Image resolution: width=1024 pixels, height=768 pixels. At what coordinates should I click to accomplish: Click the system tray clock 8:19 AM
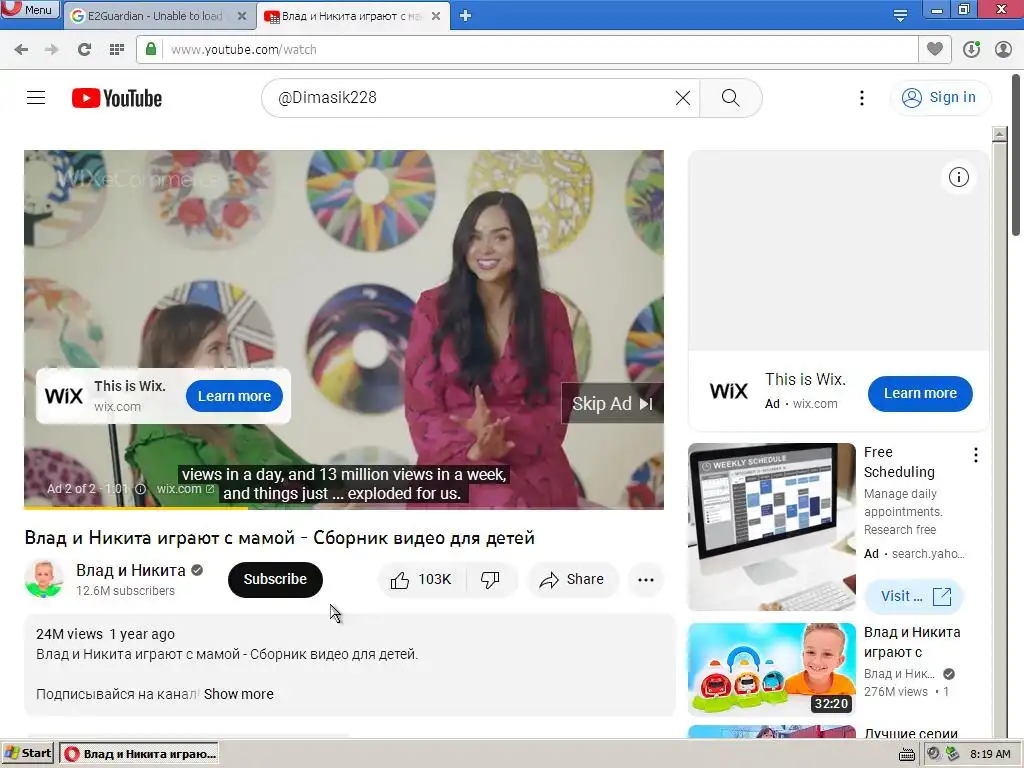[x=990, y=754]
